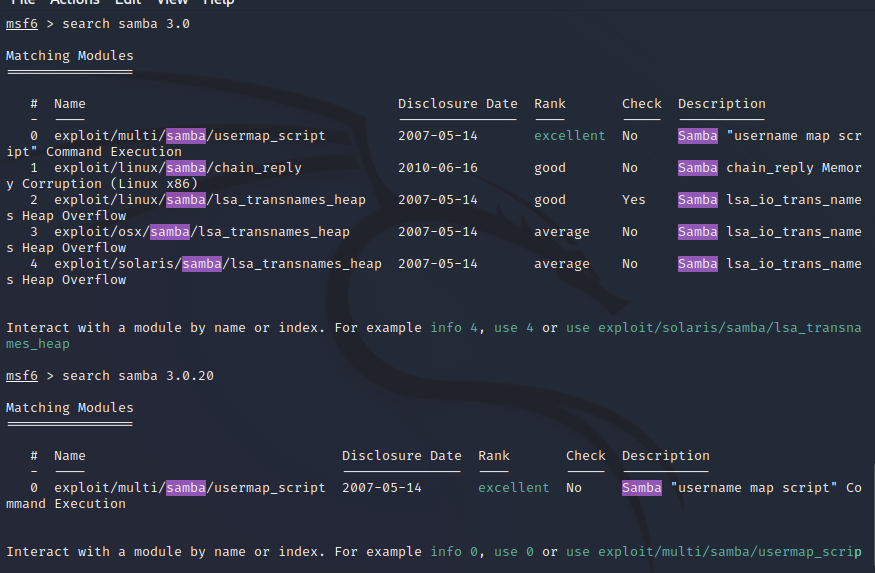Click 'average' rank in the osx row
The height and width of the screenshot is (573, 875).
coord(561,232)
